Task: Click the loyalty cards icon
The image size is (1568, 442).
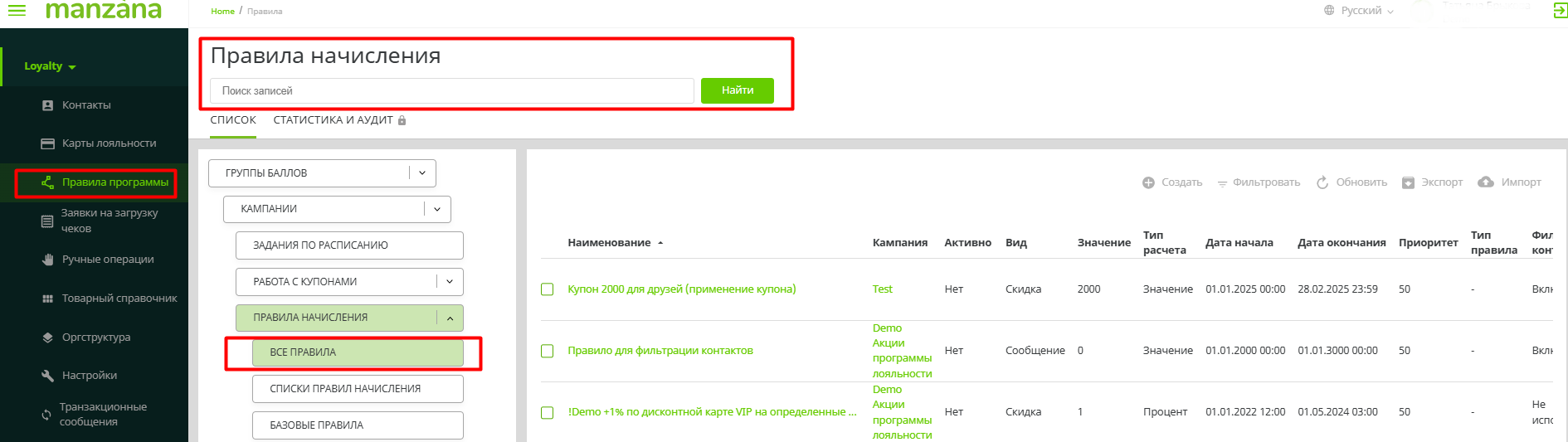Action: tap(47, 143)
